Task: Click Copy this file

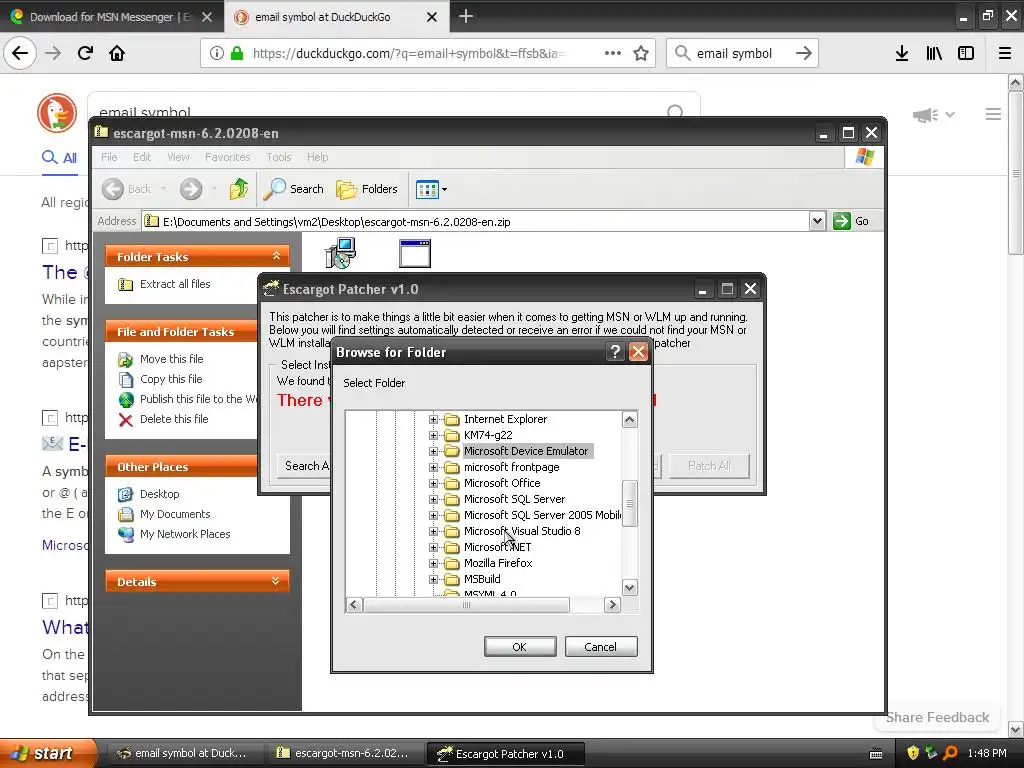Action: click(x=171, y=379)
